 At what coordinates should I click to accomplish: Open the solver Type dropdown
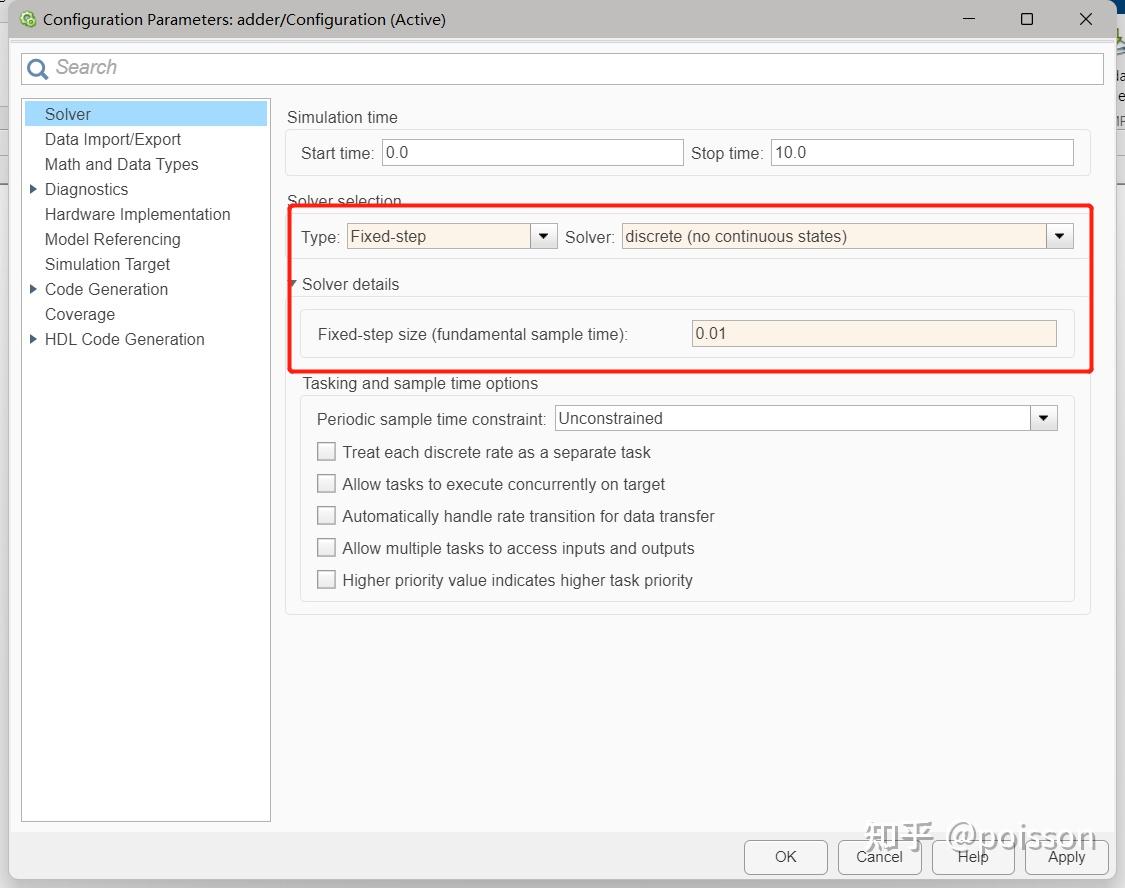click(x=543, y=237)
